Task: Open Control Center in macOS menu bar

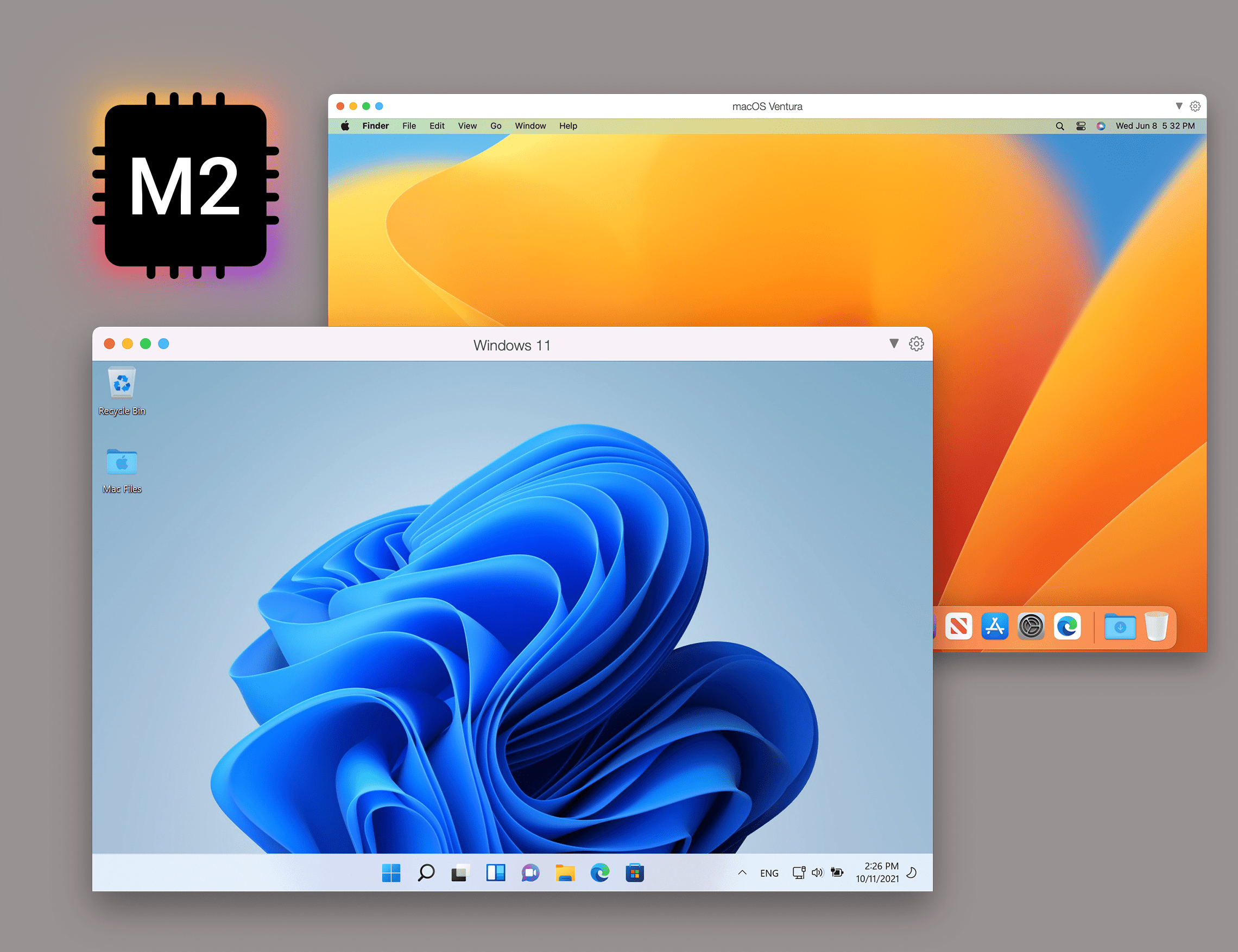Action: [1081, 126]
